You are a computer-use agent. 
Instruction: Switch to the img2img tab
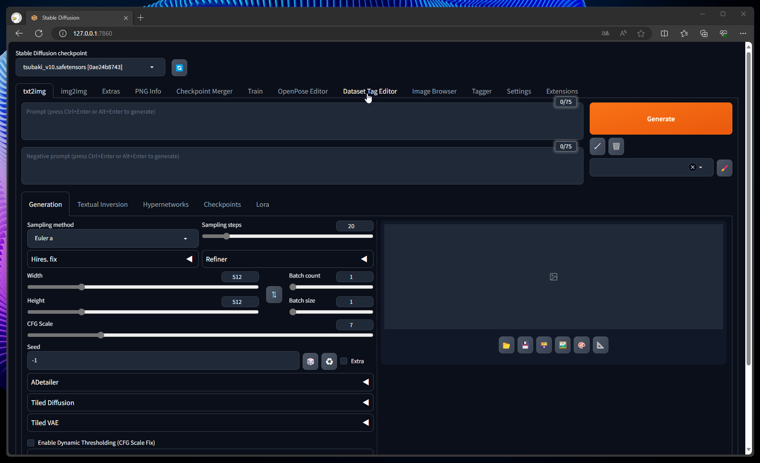point(74,91)
